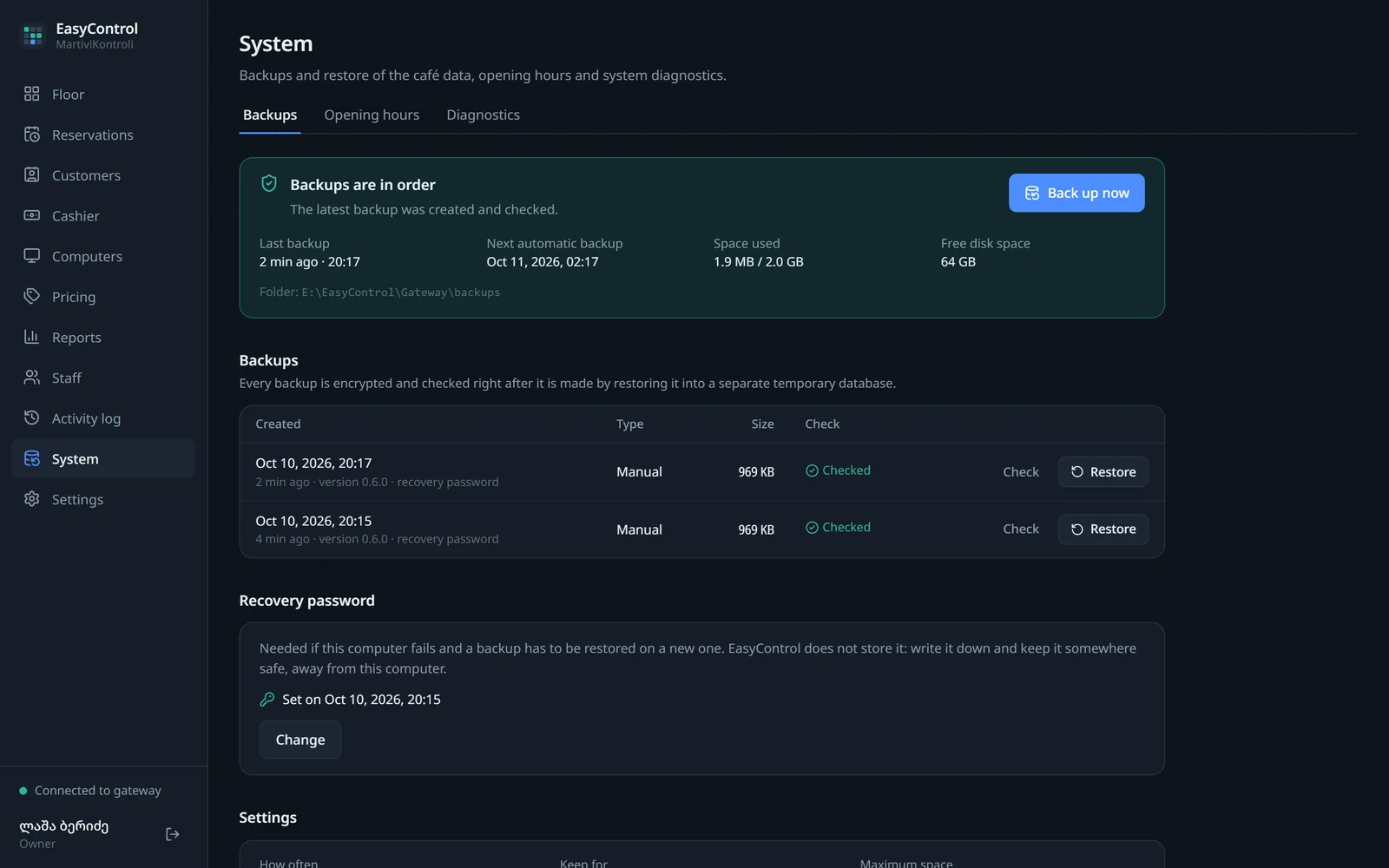The width and height of the screenshot is (1389, 868).
Task: Open Reports via its bar chart icon
Action: [x=32, y=337]
